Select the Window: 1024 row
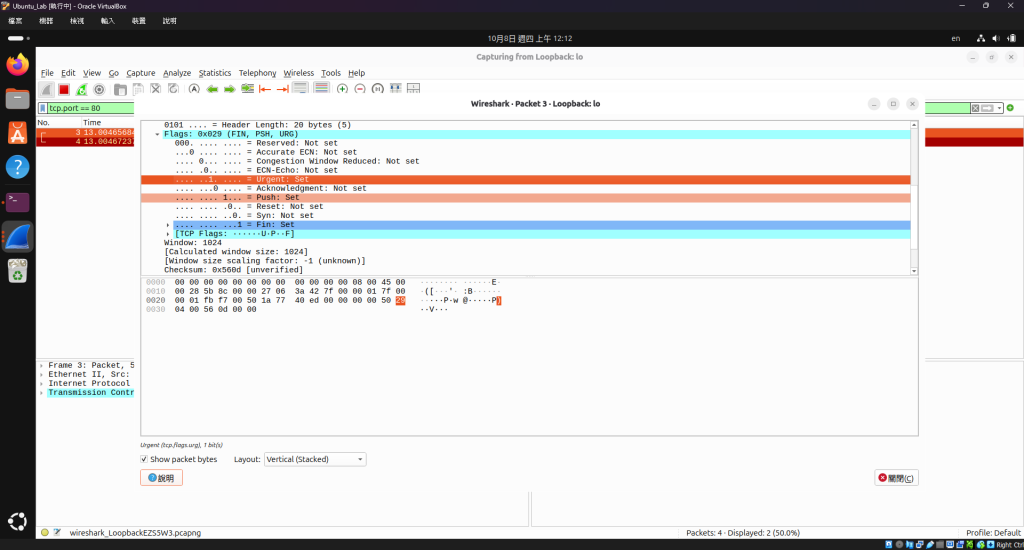 (x=526, y=243)
